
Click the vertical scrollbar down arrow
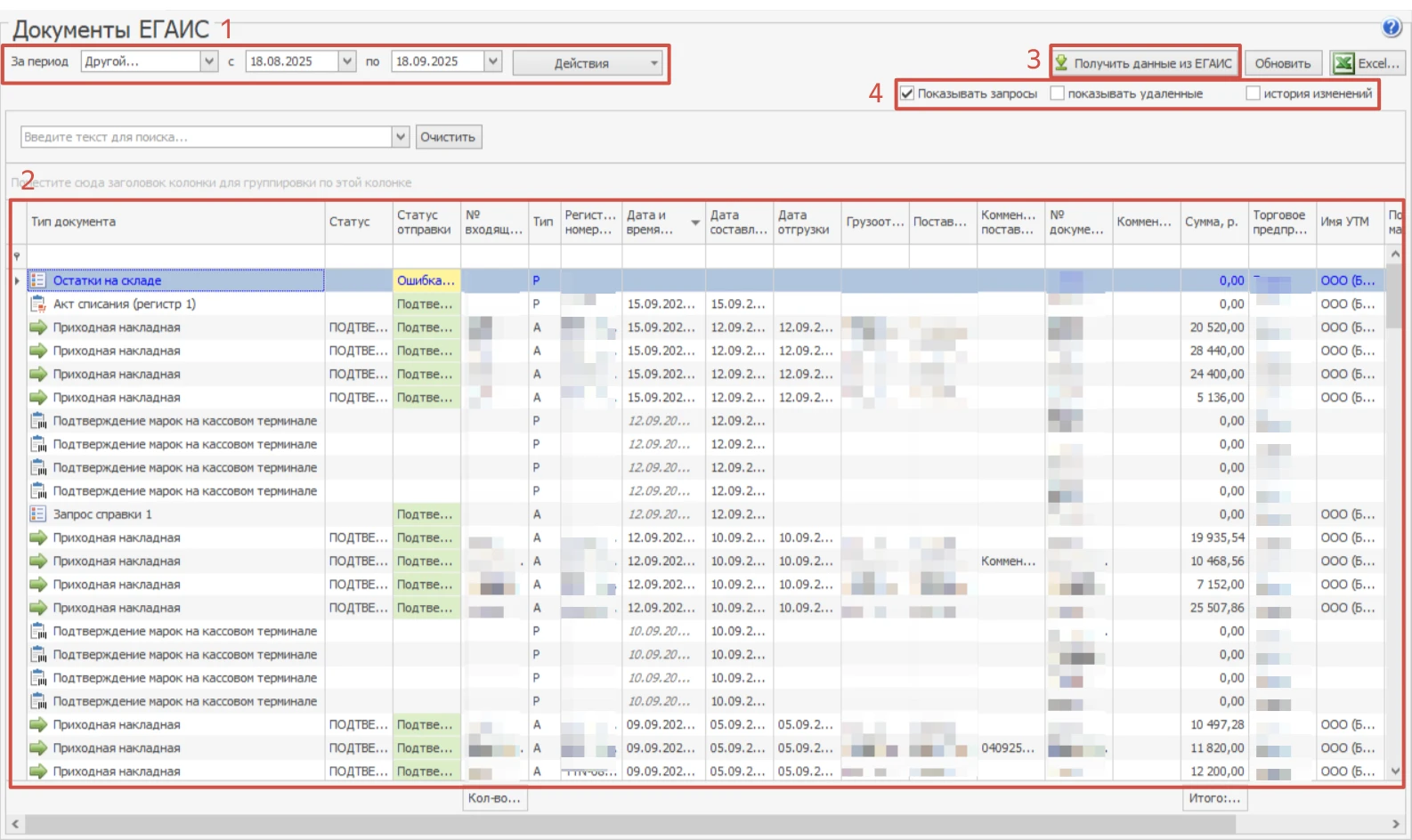pos(1395,771)
